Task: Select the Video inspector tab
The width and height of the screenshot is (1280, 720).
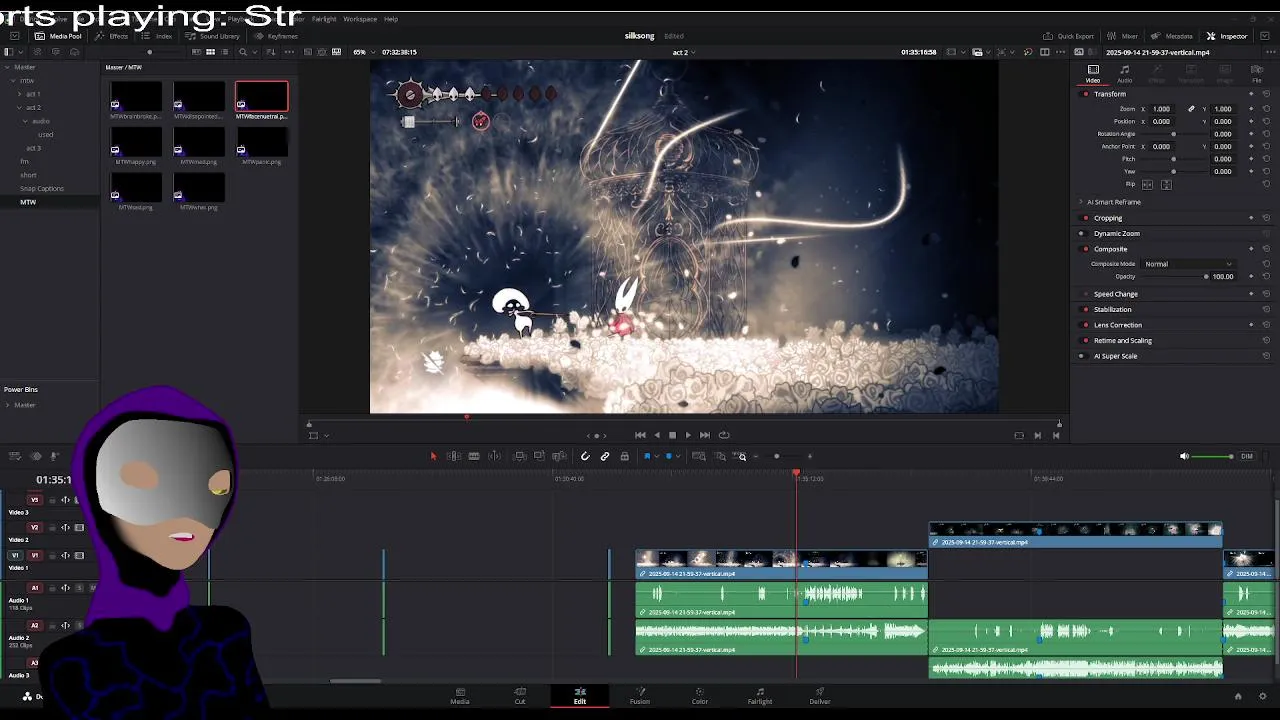Action: [x=1093, y=73]
